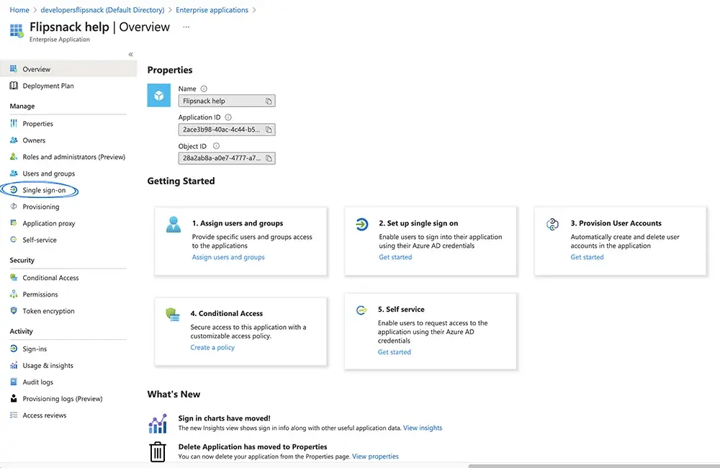Click the Sign-ins icon in sidebar
The image size is (720, 468).
pyautogui.click(x=14, y=349)
